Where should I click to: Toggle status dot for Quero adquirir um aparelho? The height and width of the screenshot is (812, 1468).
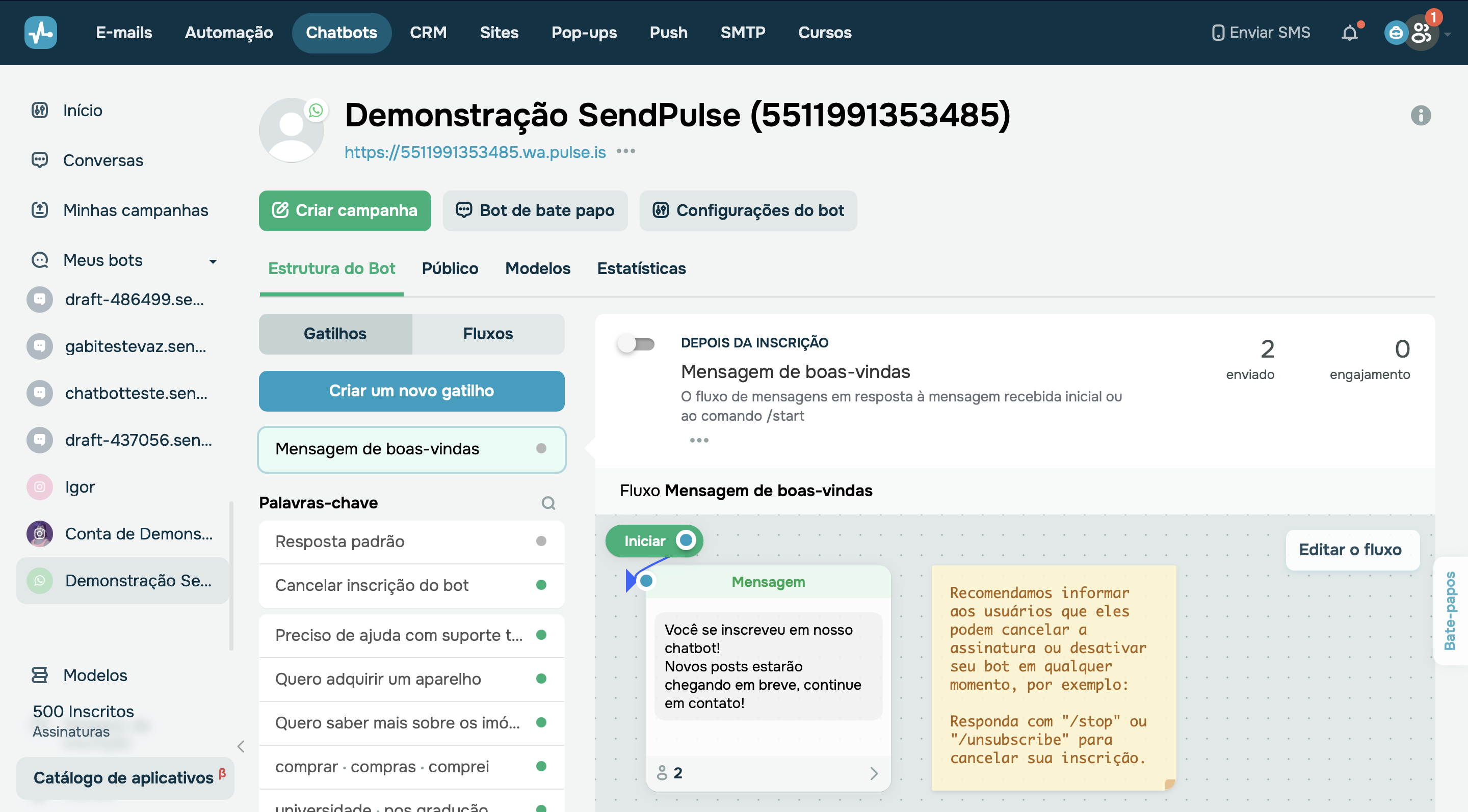click(x=541, y=678)
